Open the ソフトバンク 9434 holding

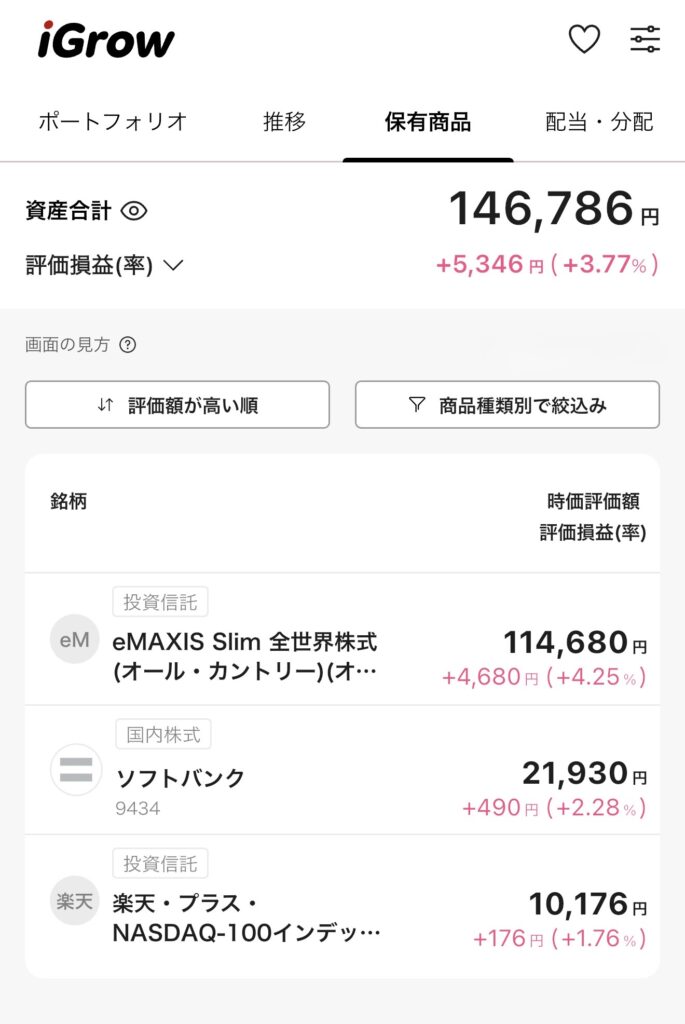click(342, 770)
